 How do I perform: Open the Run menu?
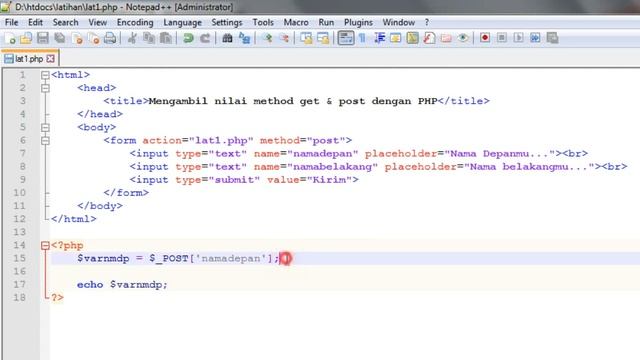pyautogui.click(x=326, y=22)
